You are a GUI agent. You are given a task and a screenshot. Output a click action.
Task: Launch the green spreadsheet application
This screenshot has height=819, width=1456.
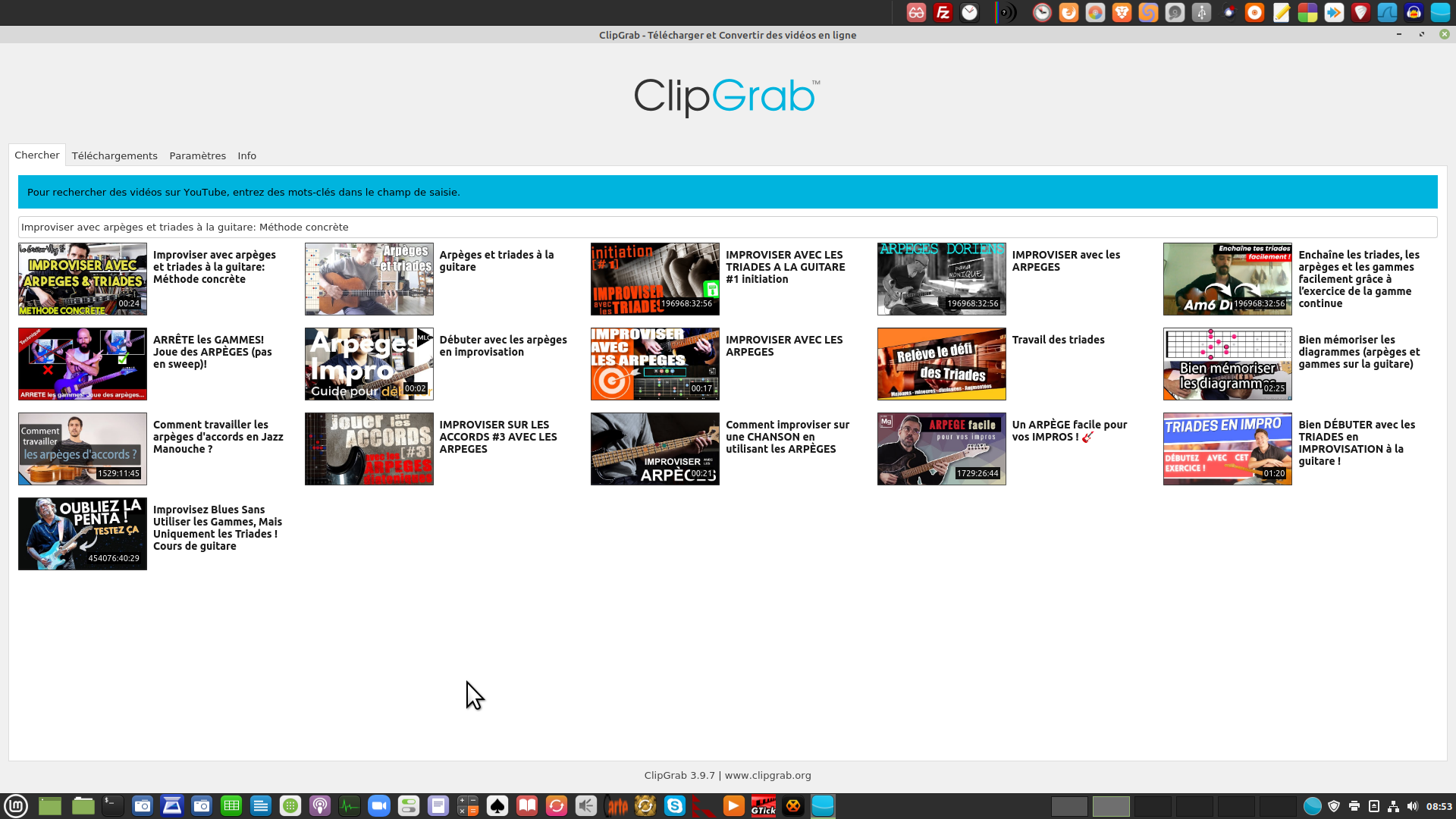pyautogui.click(x=231, y=805)
